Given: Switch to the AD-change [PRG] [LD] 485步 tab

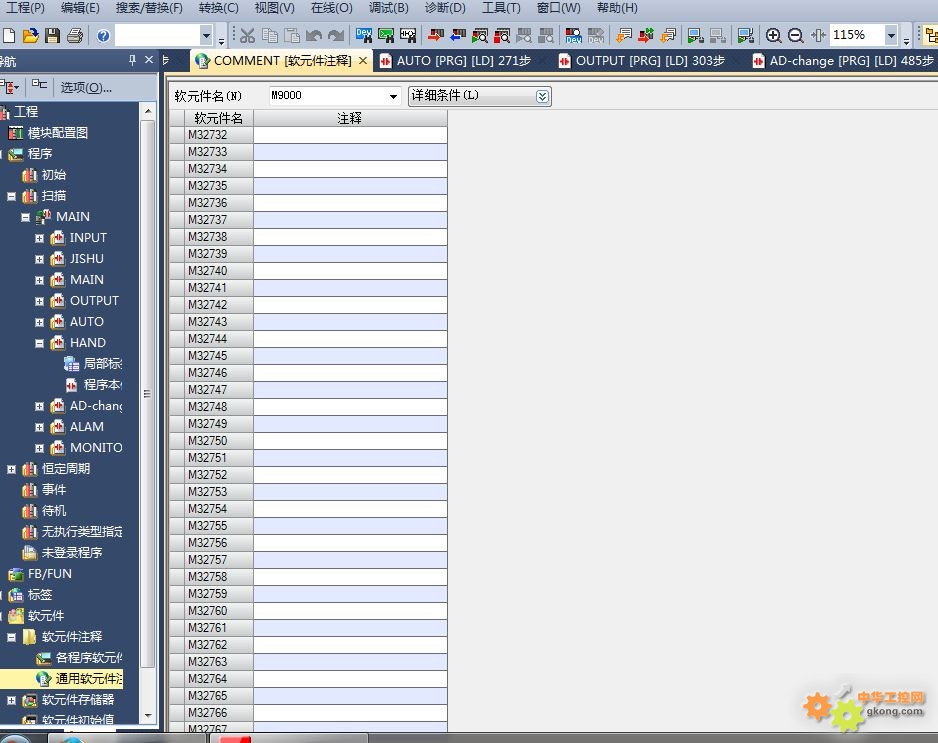Looking at the screenshot, I should tap(843, 61).
